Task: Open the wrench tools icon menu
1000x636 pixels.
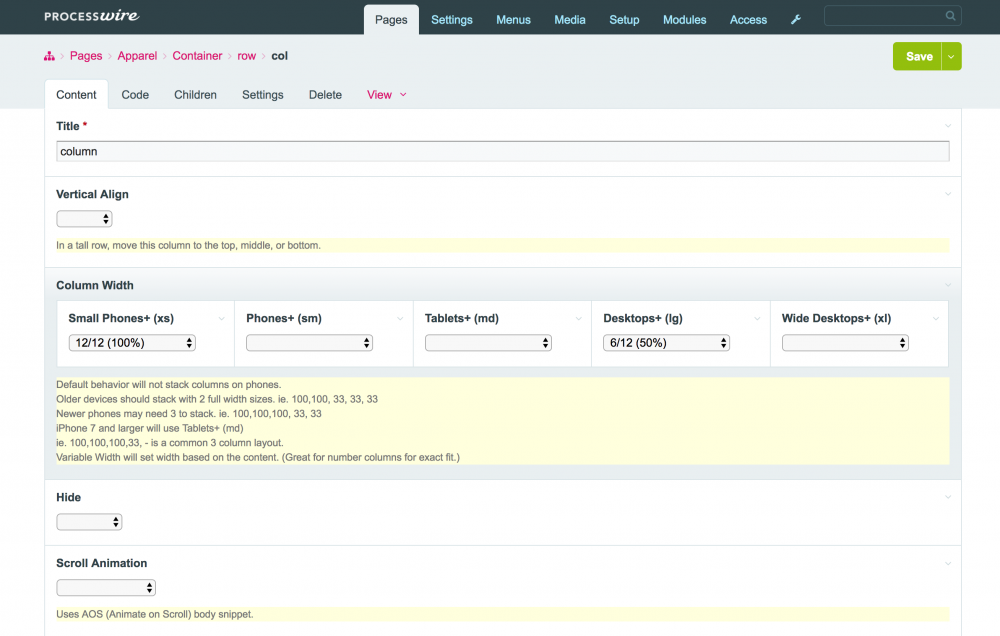Action: pos(796,20)
